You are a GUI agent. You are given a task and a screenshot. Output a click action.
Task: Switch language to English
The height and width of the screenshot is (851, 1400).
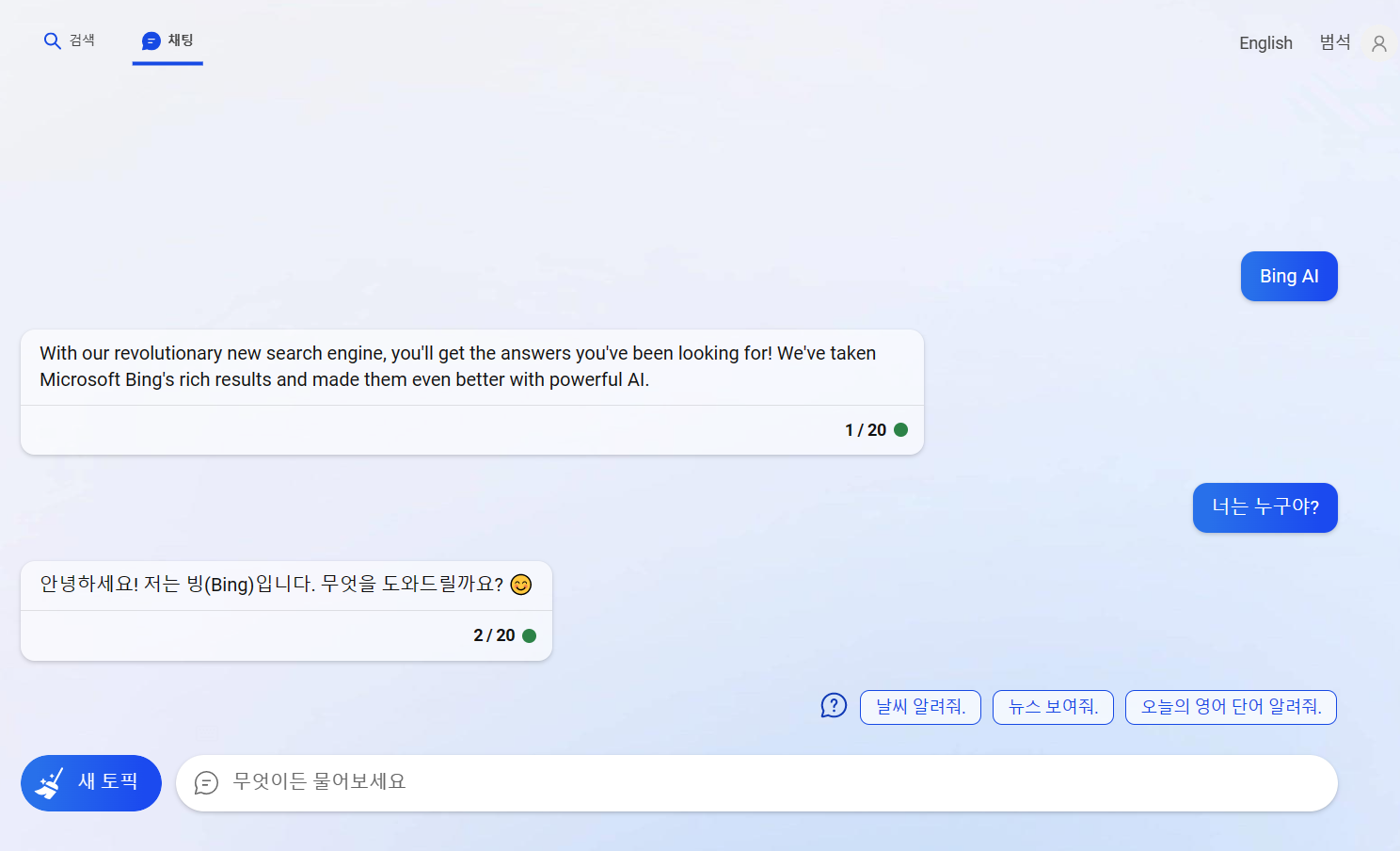[x=1265, y=43]
